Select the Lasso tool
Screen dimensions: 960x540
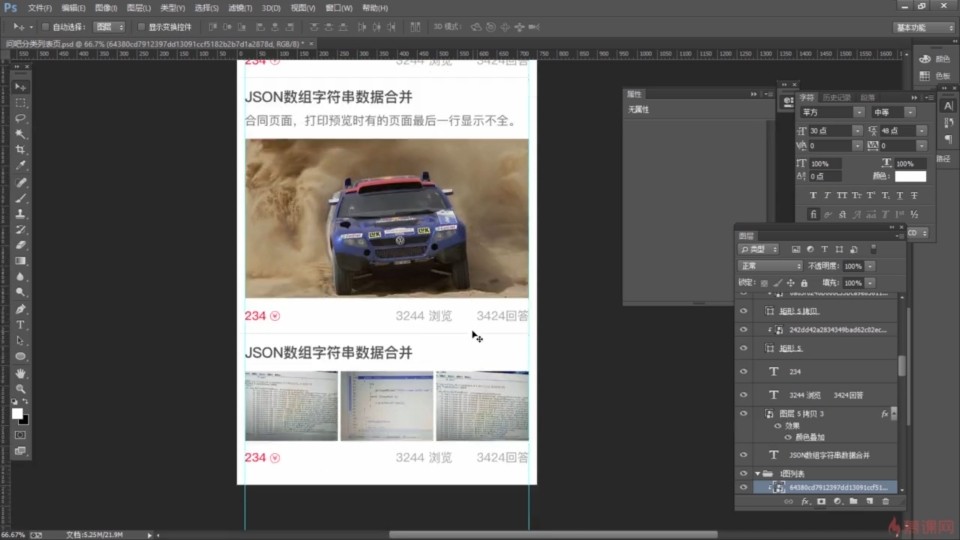pos(20,118)
